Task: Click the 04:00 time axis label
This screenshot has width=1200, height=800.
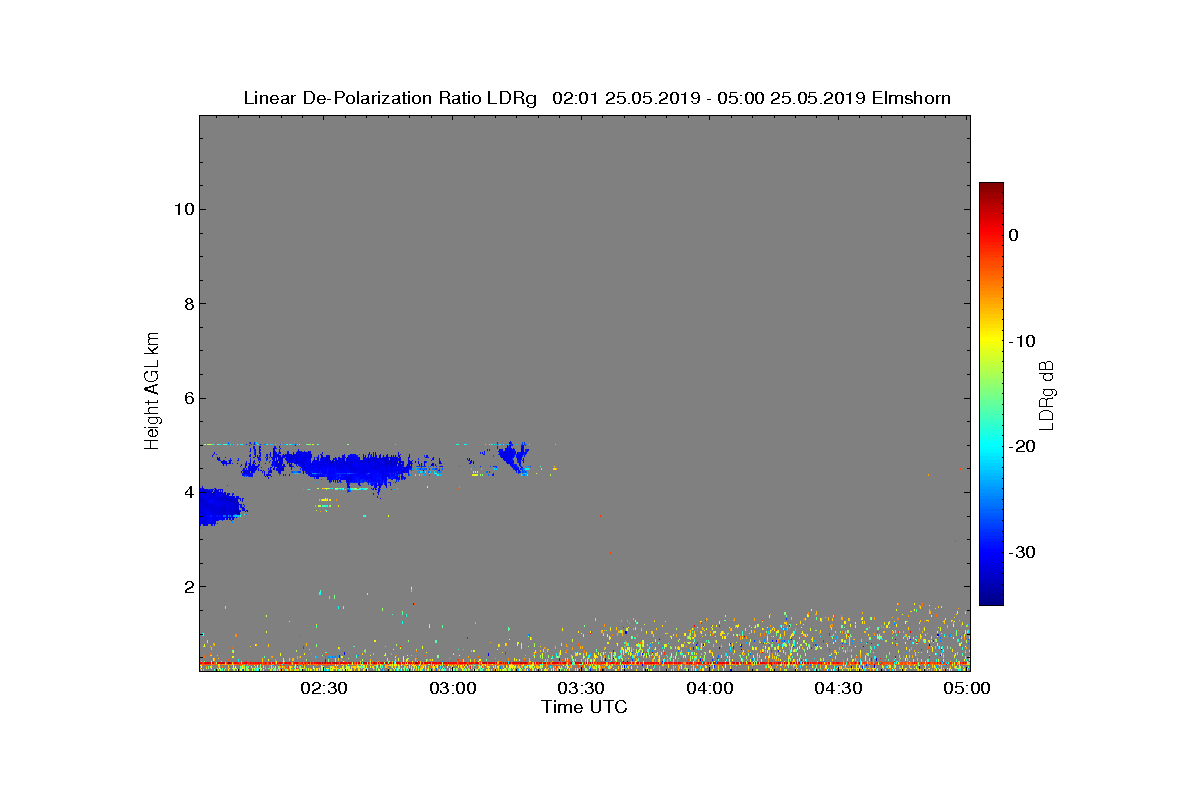Action: coord(711,689)
